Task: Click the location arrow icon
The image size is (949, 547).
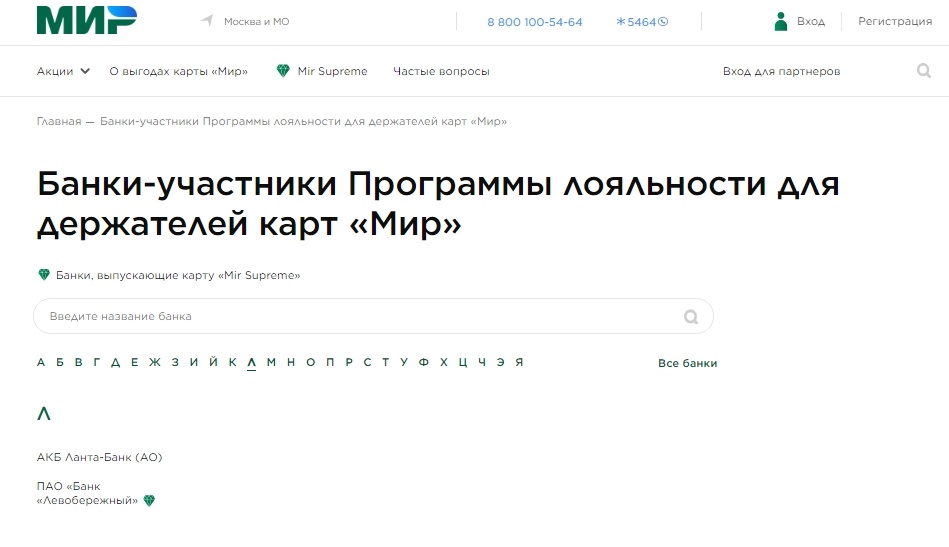Action: 207,21
